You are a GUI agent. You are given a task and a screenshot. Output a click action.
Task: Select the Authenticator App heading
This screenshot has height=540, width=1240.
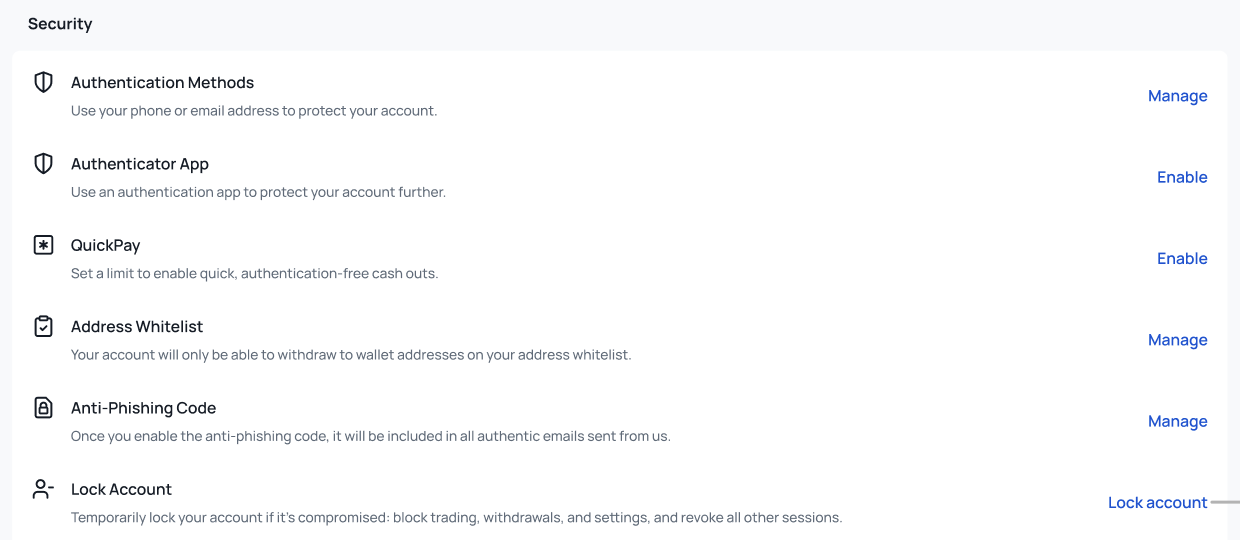pyautogui.click(x=140, y=164)
